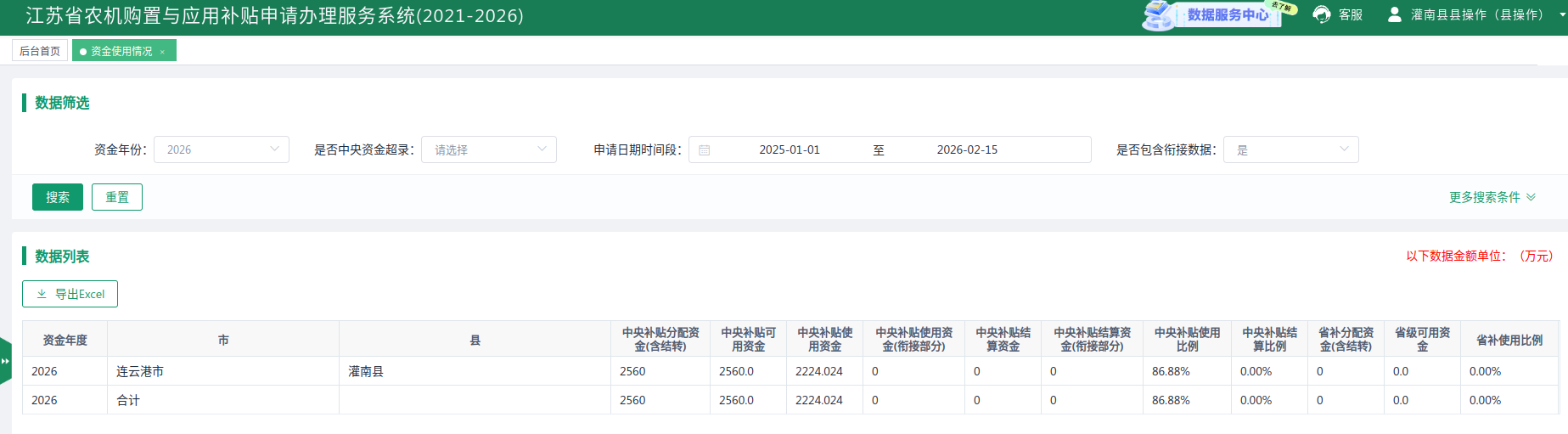Open the 数据服务中心 banner
Viewport: 1568px width, 434px height.
[x=1219, y=14]
